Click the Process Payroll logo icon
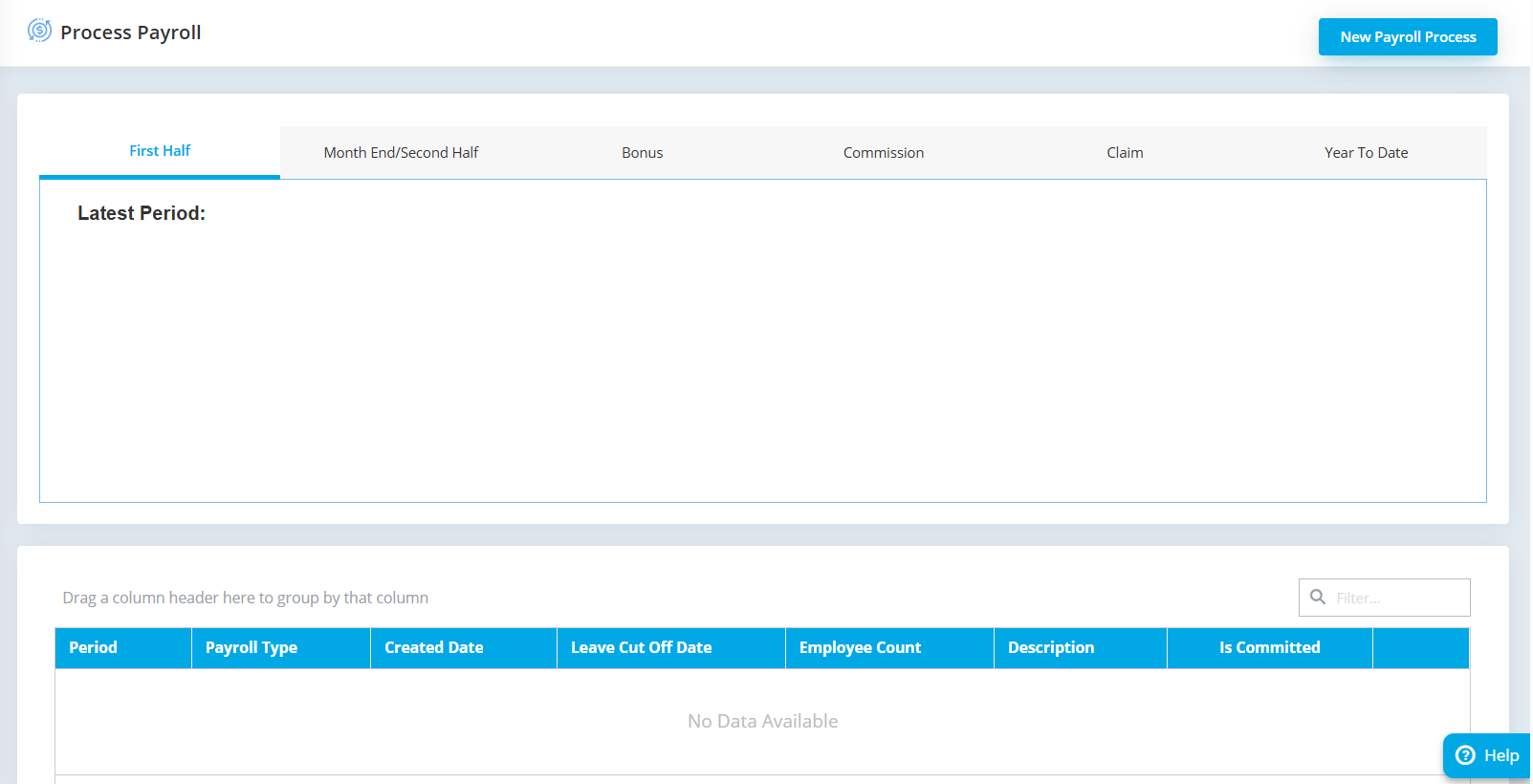1533x784 pixels. [x=39, y=31]
